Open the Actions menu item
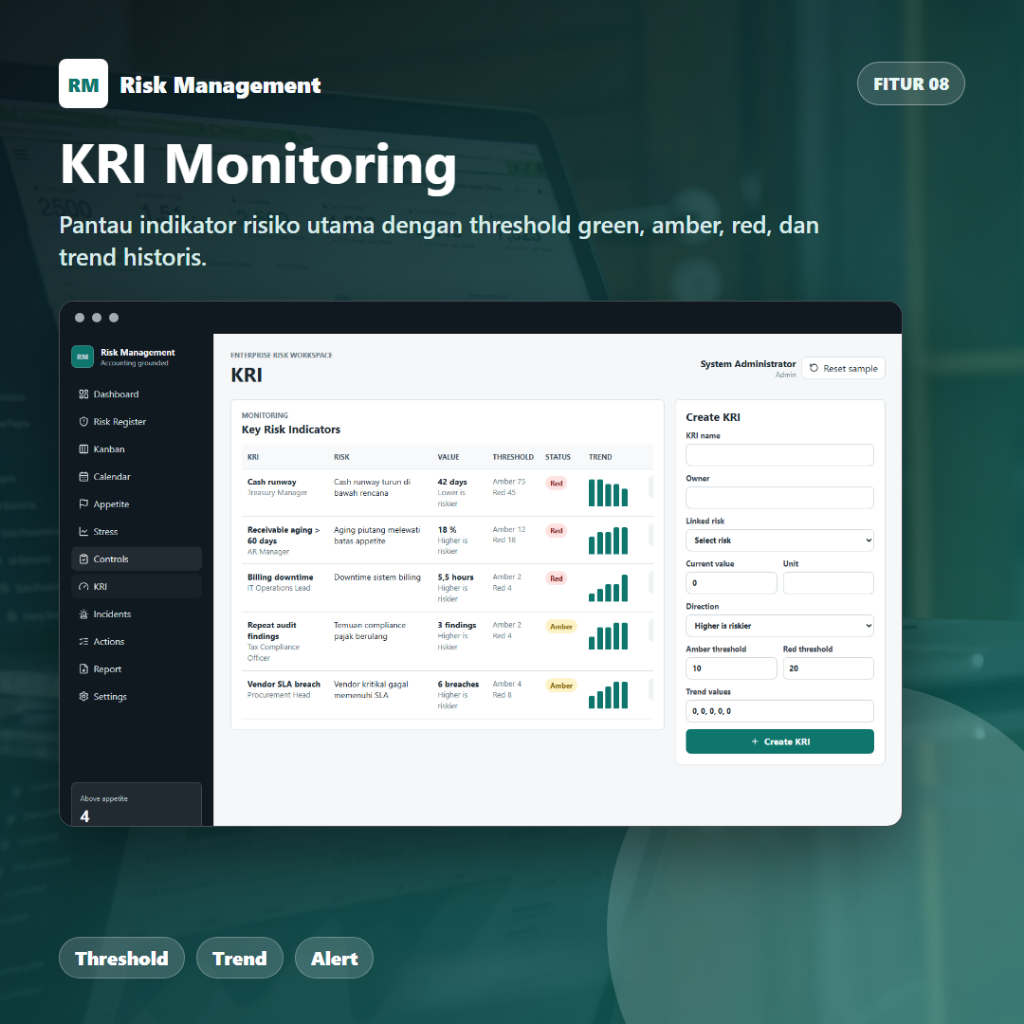The height and width of the screenshot is (1024, 1024). 136,641
